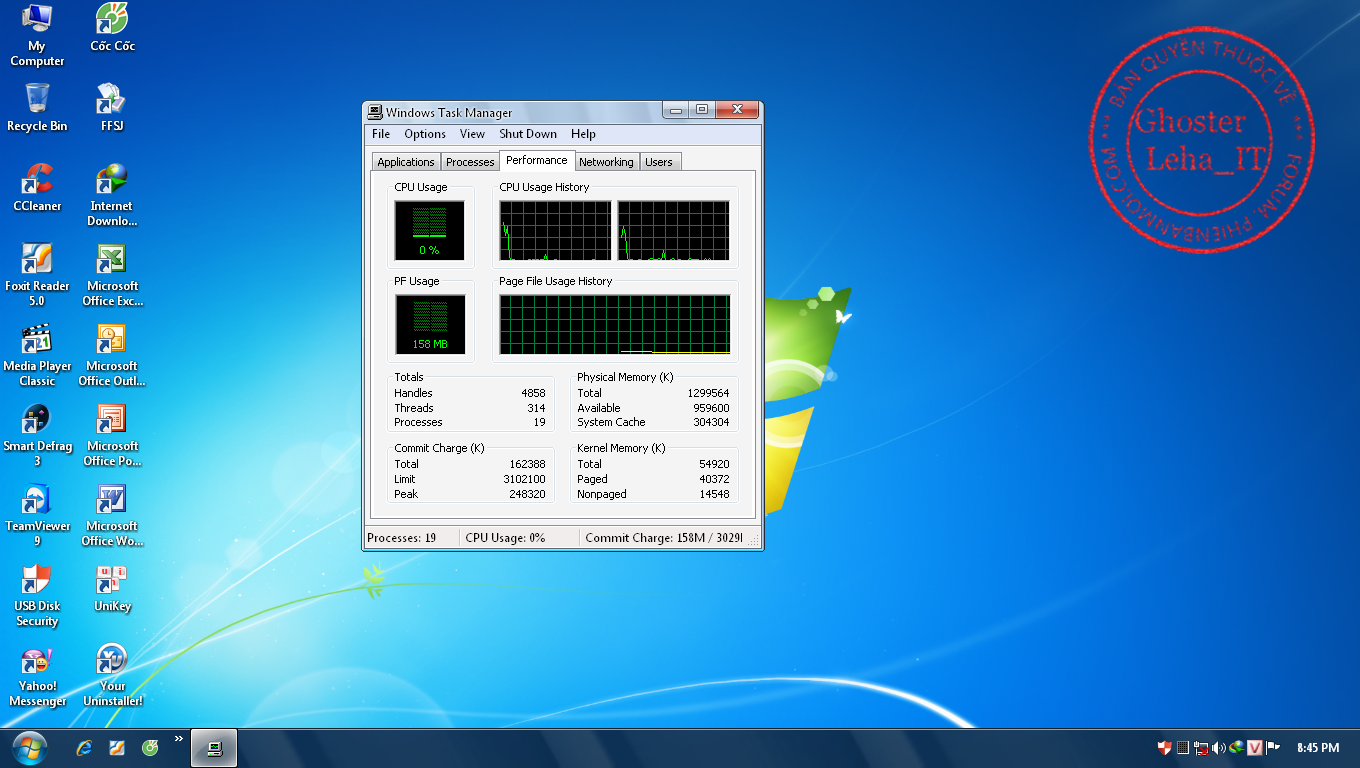The image size is (1360, 768).
Task: Open the Options menu in Task Manager
Action: click(425, 134)
